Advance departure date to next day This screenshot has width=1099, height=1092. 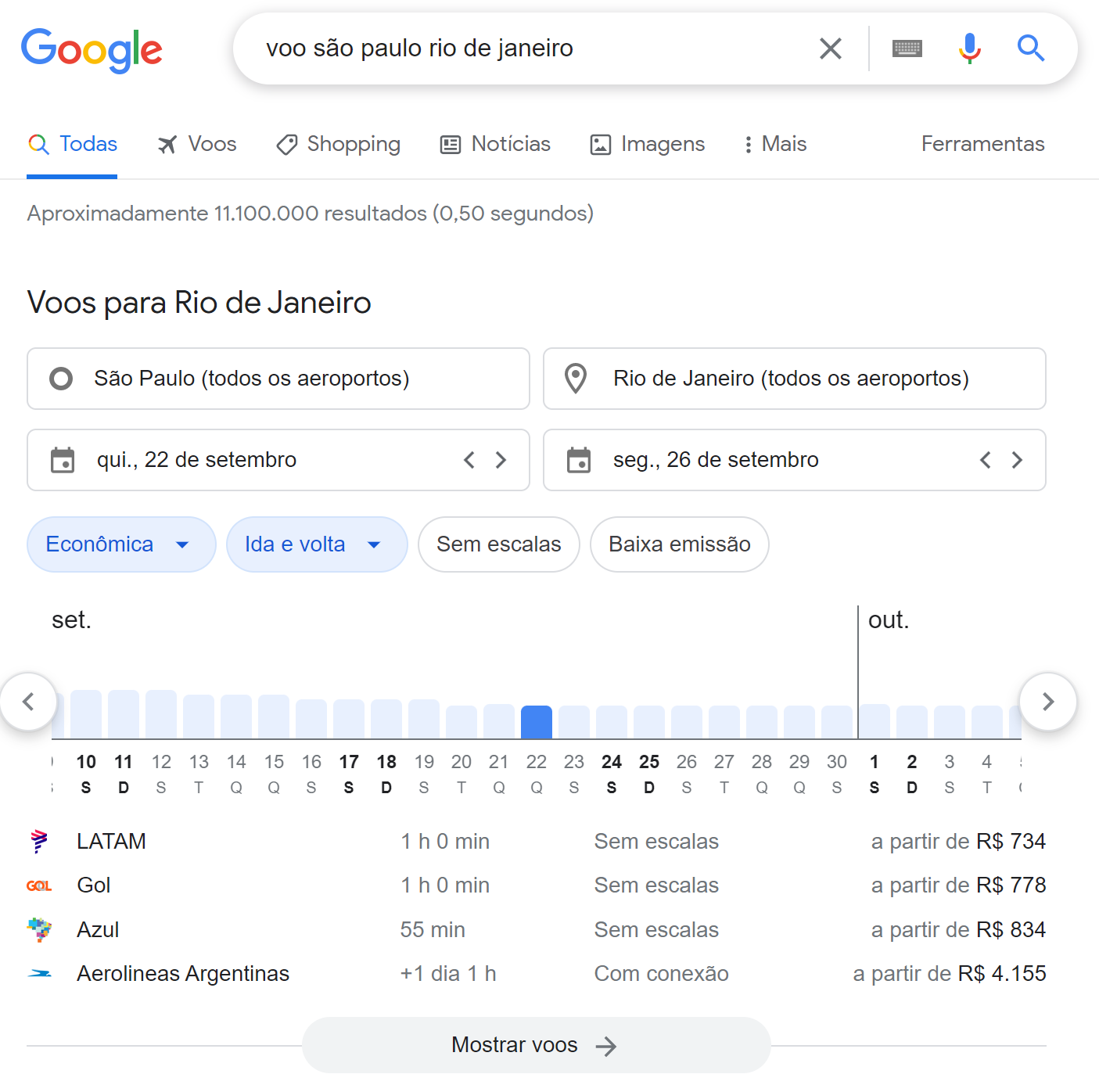[501, 460]
